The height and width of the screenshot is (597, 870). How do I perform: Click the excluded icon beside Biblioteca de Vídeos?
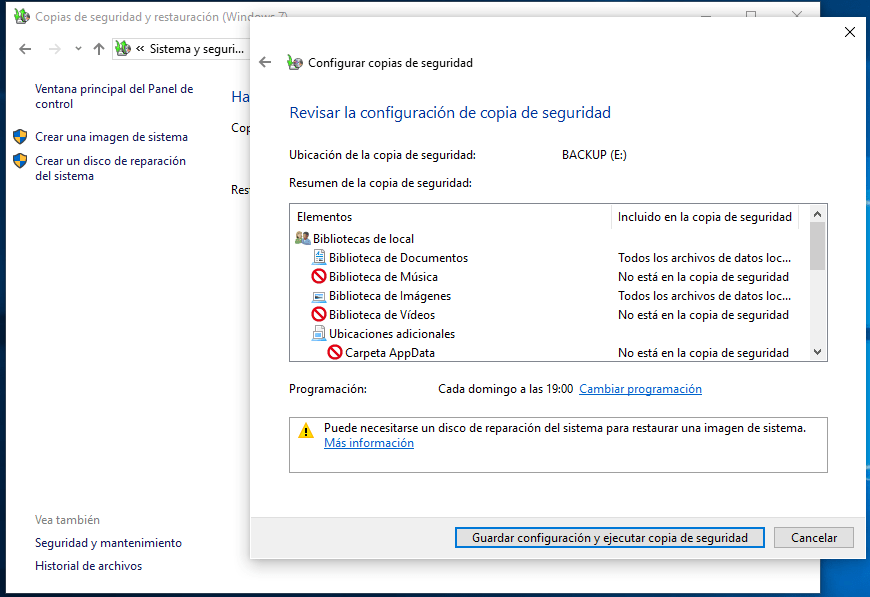[x=319, y=315]
